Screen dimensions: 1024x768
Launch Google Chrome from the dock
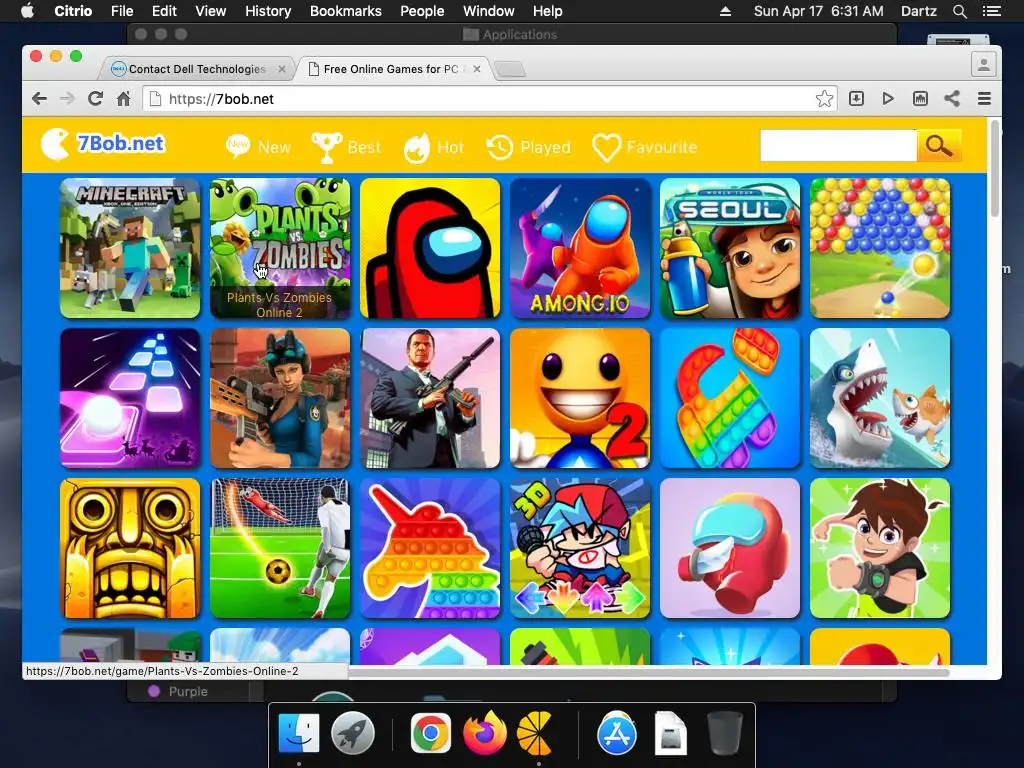point(430,733)
